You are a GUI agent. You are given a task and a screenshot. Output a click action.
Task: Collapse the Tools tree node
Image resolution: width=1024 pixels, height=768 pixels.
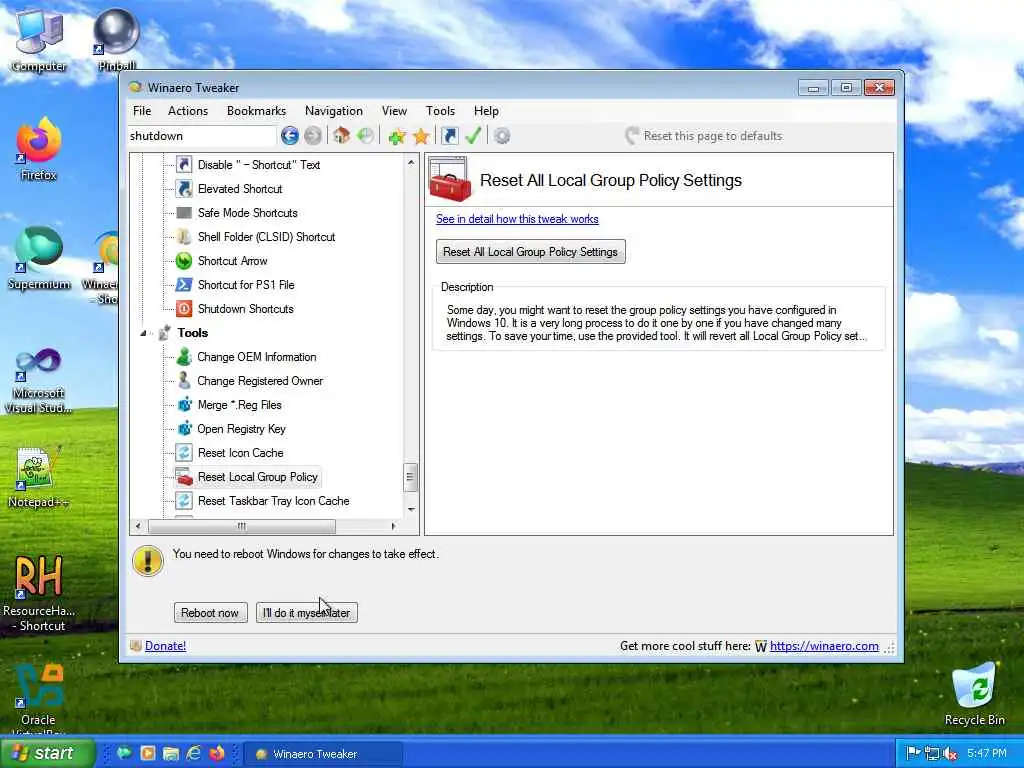[x=143, y=333]
